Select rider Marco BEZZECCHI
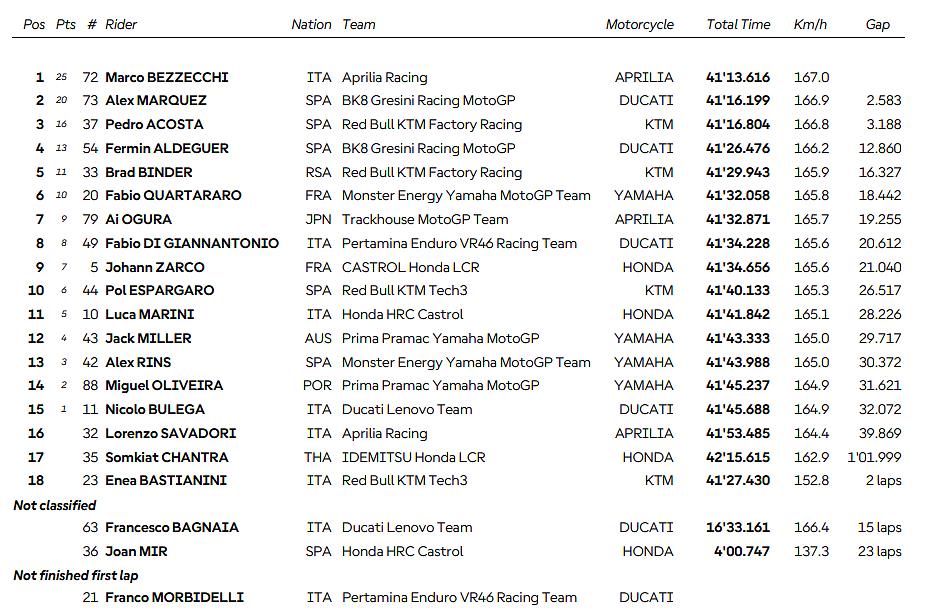 167,77
